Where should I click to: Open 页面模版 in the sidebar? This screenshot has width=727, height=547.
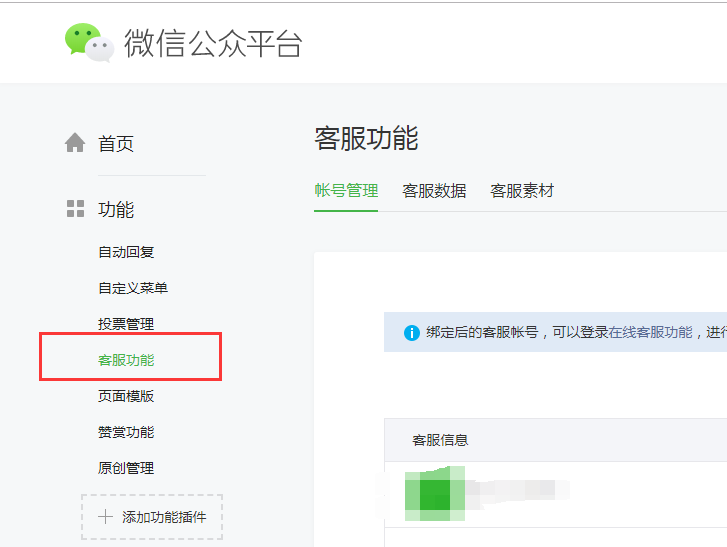126,396
